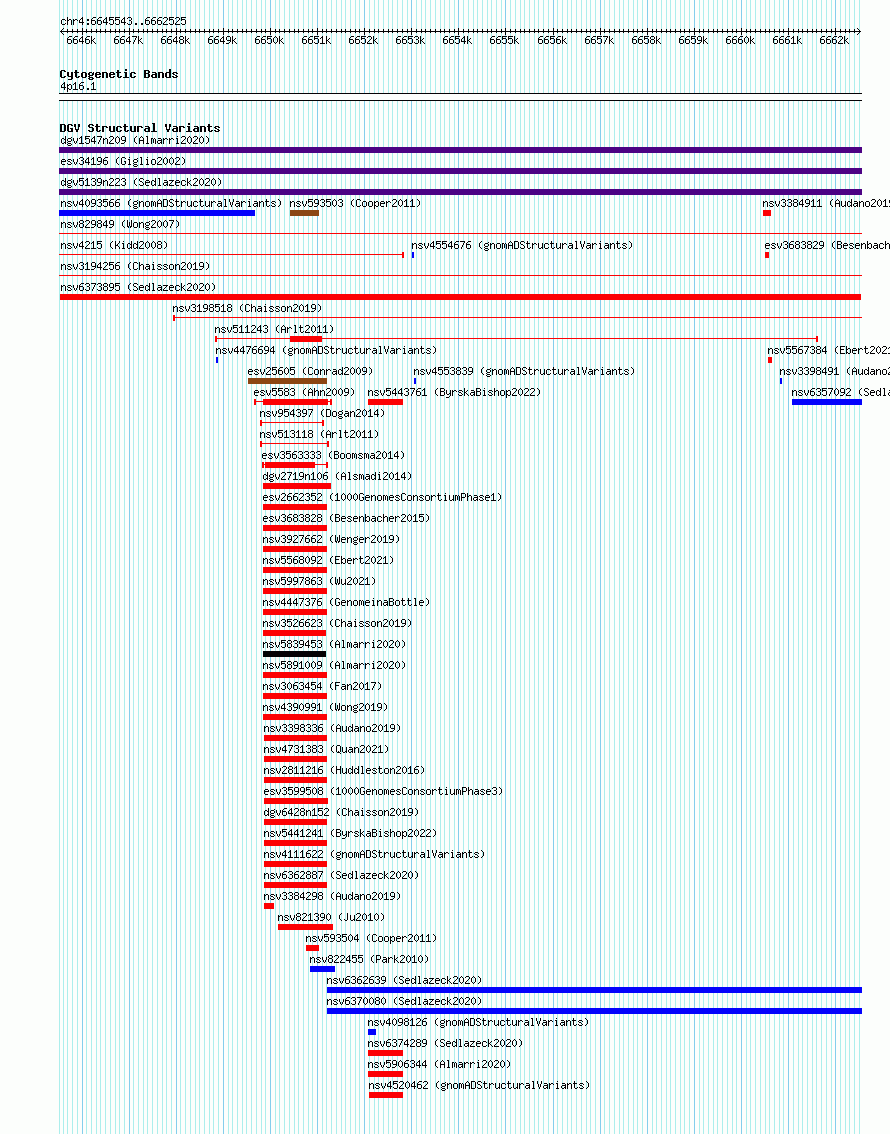The width and height of the screenshot is (890, 1134).
Task: Select the nsv5567384 Ebert label
Action: [829, 350]
